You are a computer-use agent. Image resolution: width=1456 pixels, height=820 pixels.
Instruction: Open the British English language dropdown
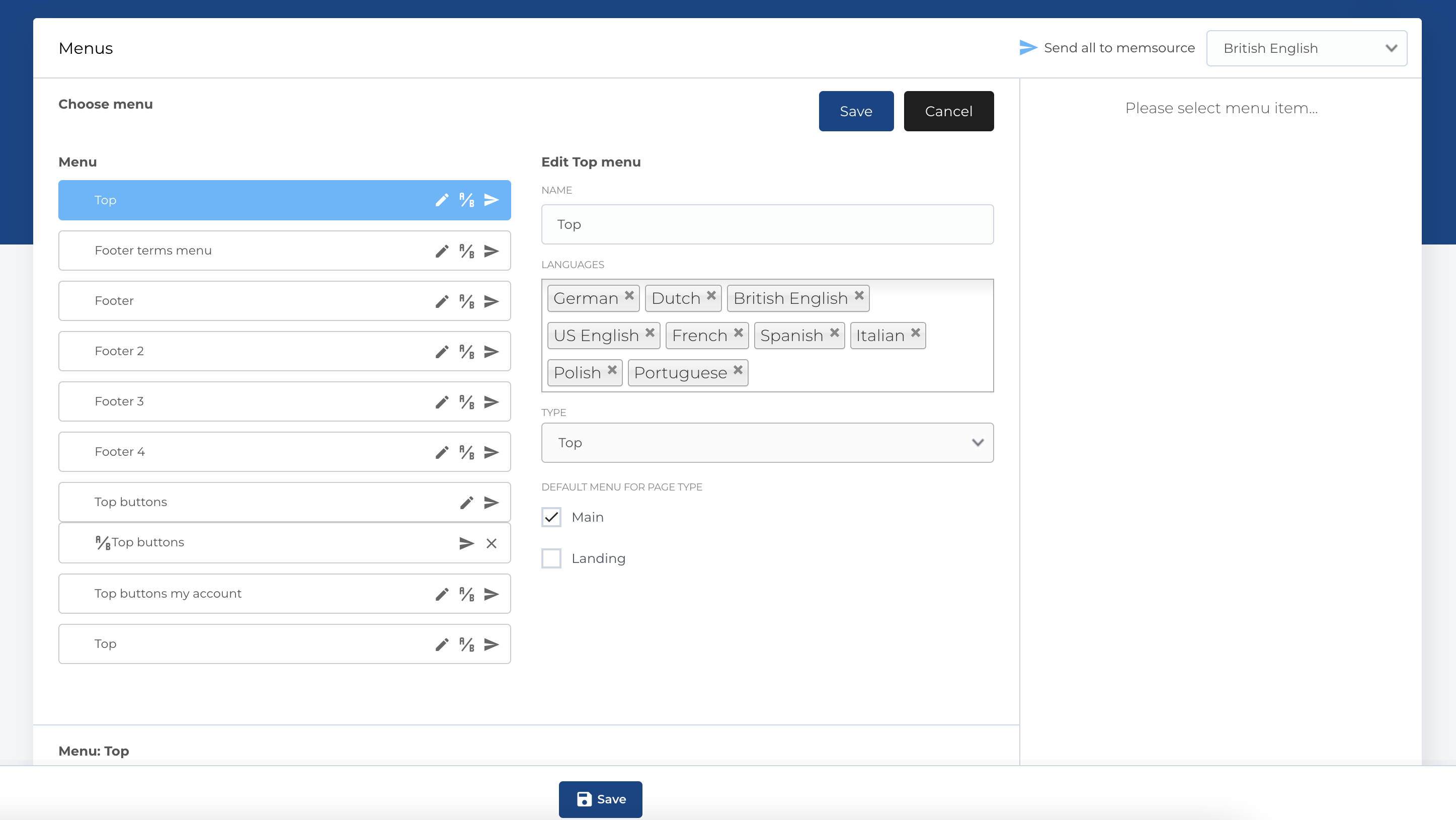tap(1306, 49)
